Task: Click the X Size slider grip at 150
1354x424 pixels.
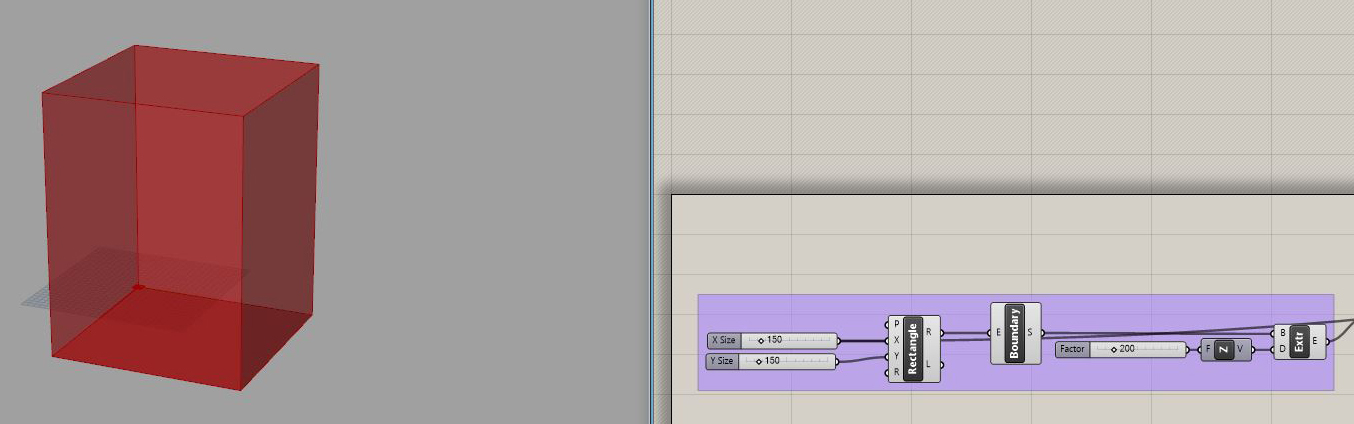Action: tap(761, 340)
